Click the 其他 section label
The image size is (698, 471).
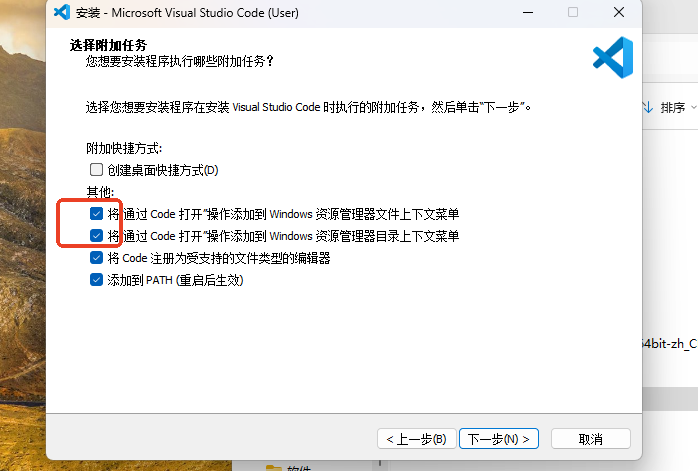click(x=100, y=192)
